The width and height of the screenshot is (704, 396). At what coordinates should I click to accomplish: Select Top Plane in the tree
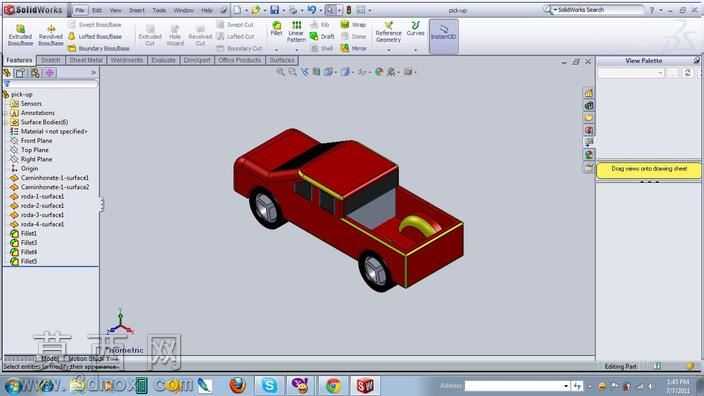(34, 150)
